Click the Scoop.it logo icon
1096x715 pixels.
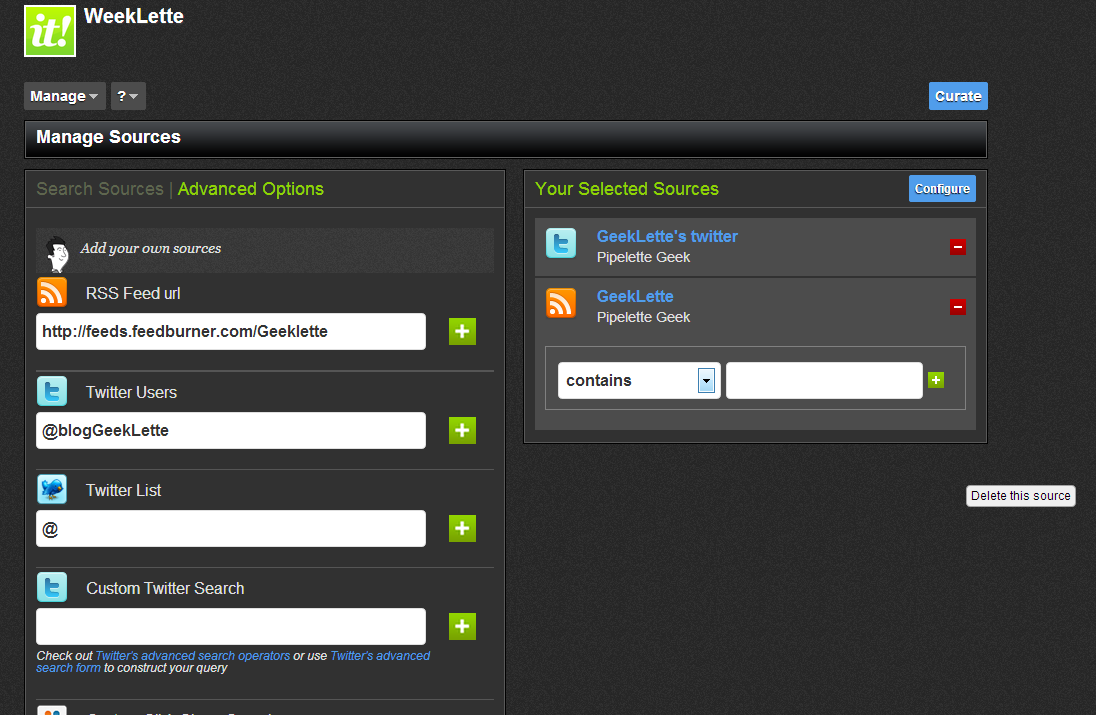(x=50, y=31)
